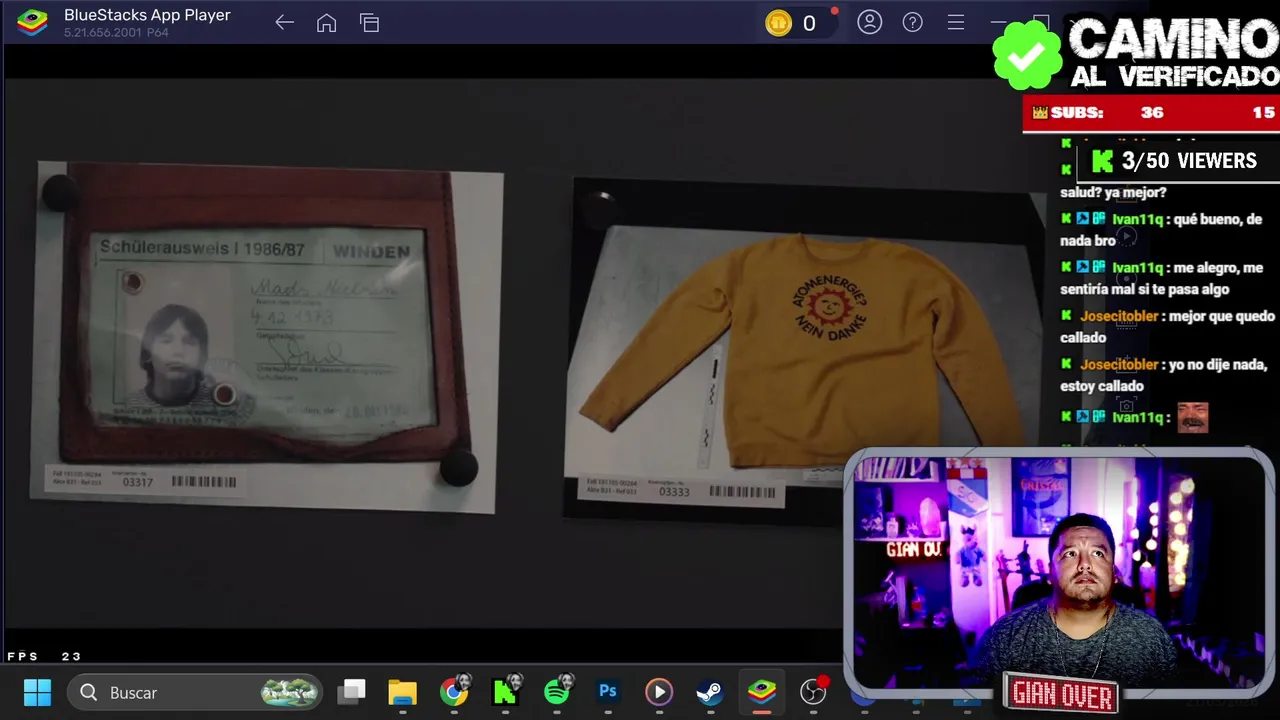Open Task View from the taskbar

pos(351,692)
